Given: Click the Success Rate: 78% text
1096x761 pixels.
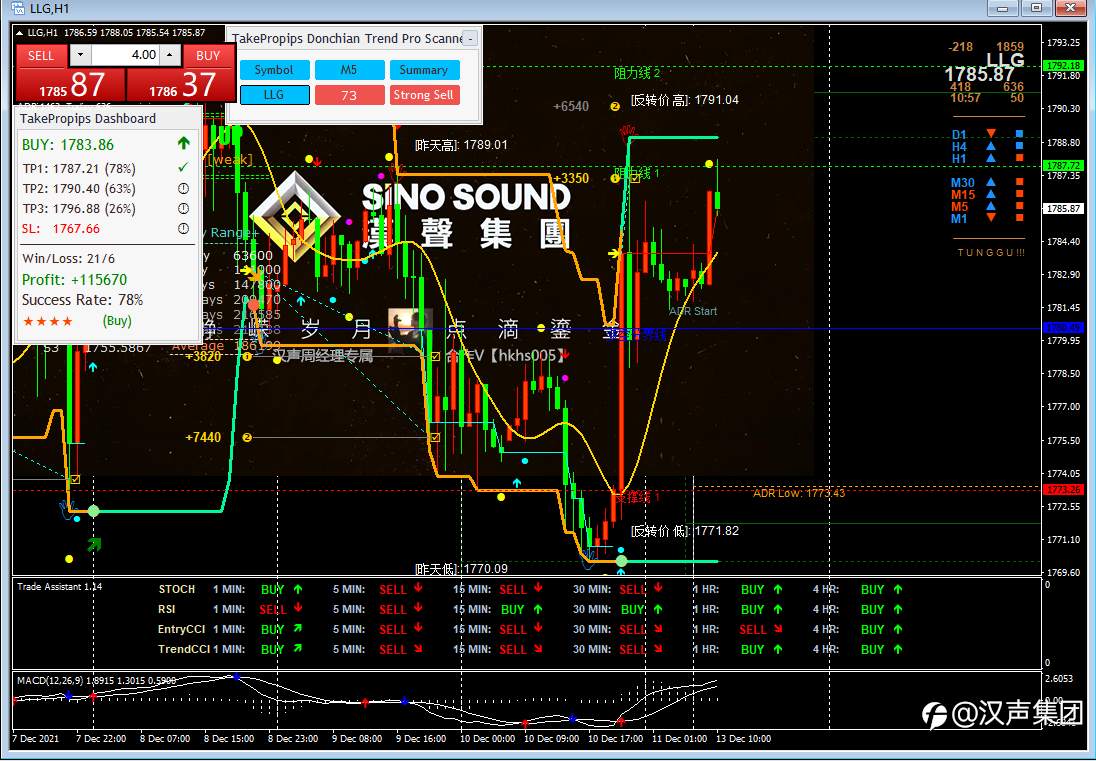Looking at the screenshot, I should pos(82,300).
